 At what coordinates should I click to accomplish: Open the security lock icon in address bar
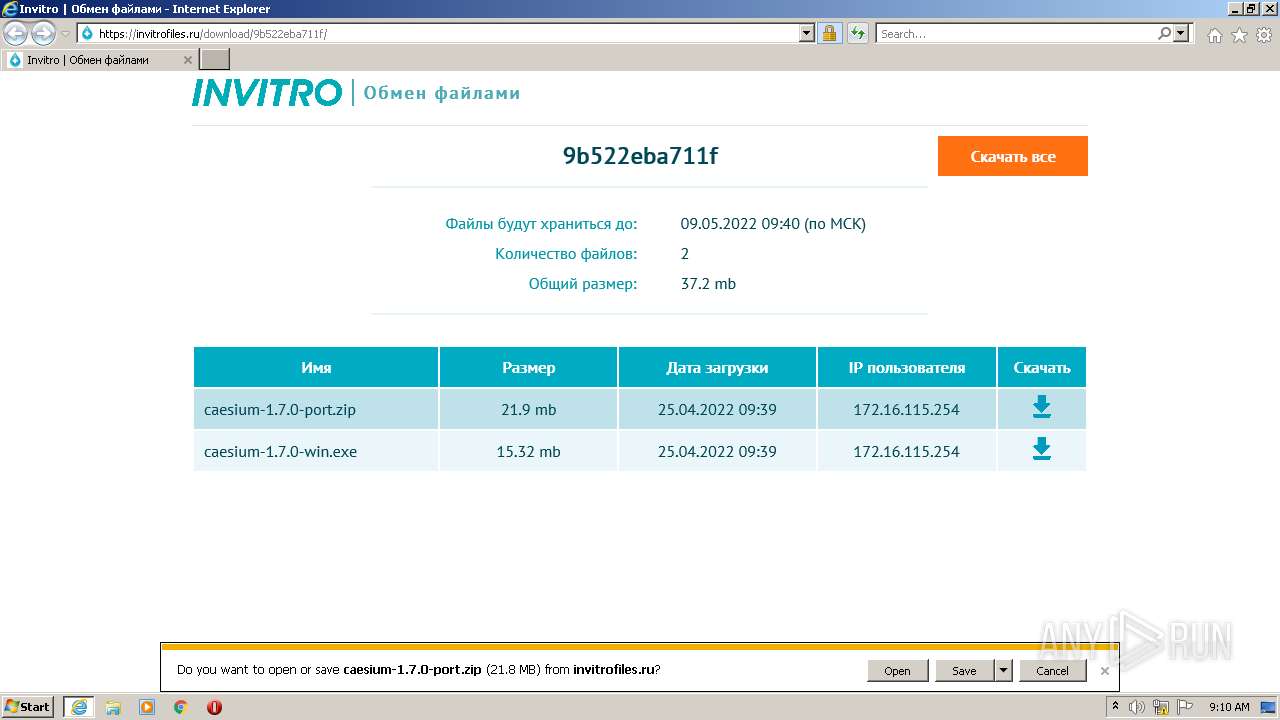pos(829,33)
